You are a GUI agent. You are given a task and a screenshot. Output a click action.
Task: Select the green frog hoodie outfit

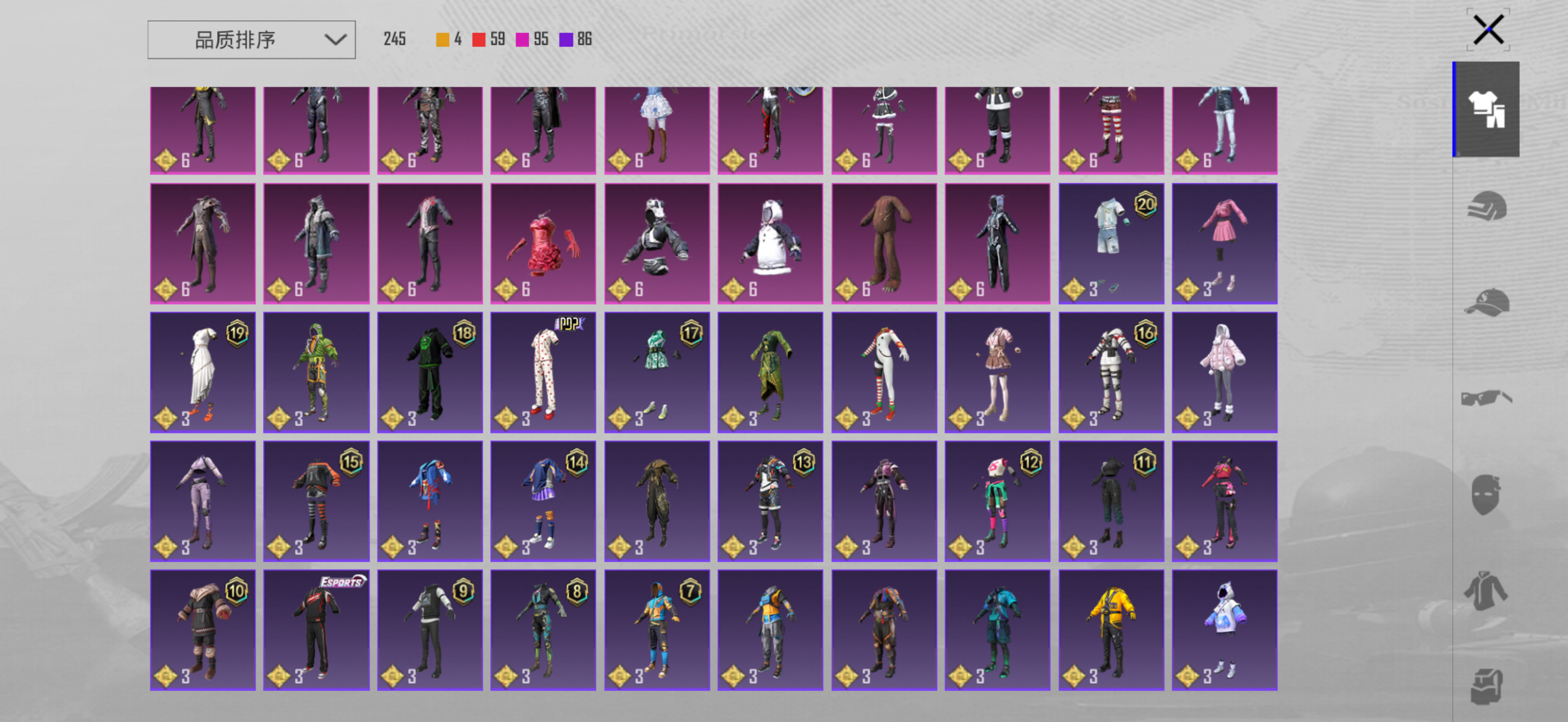[x=316, y=372]
